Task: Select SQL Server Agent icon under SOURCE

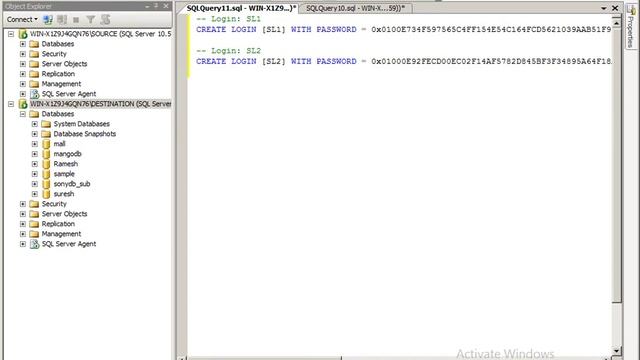Action: [35, 94]
